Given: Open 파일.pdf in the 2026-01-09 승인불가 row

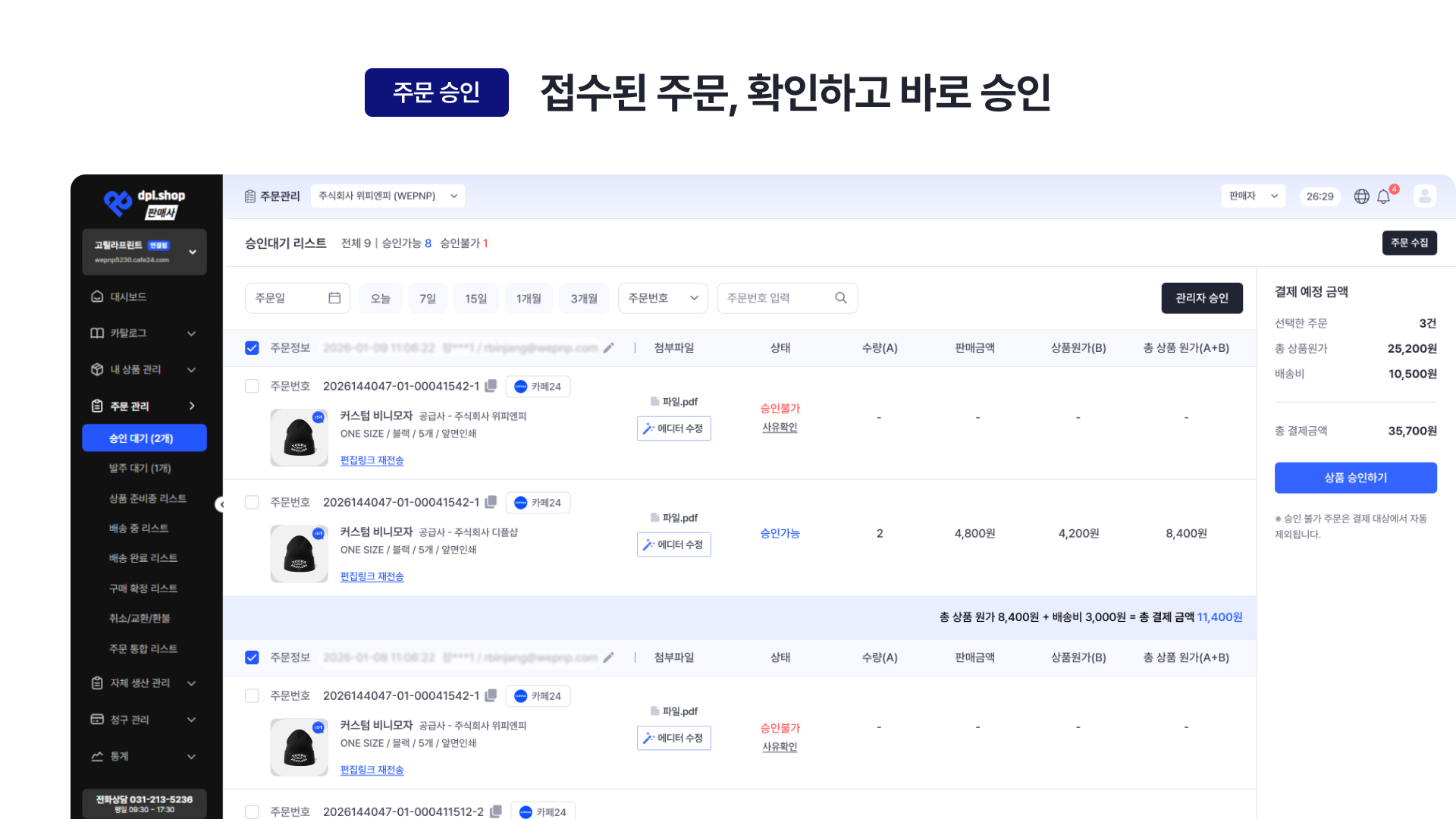Looking at the screenshot, I should point(674,402).
